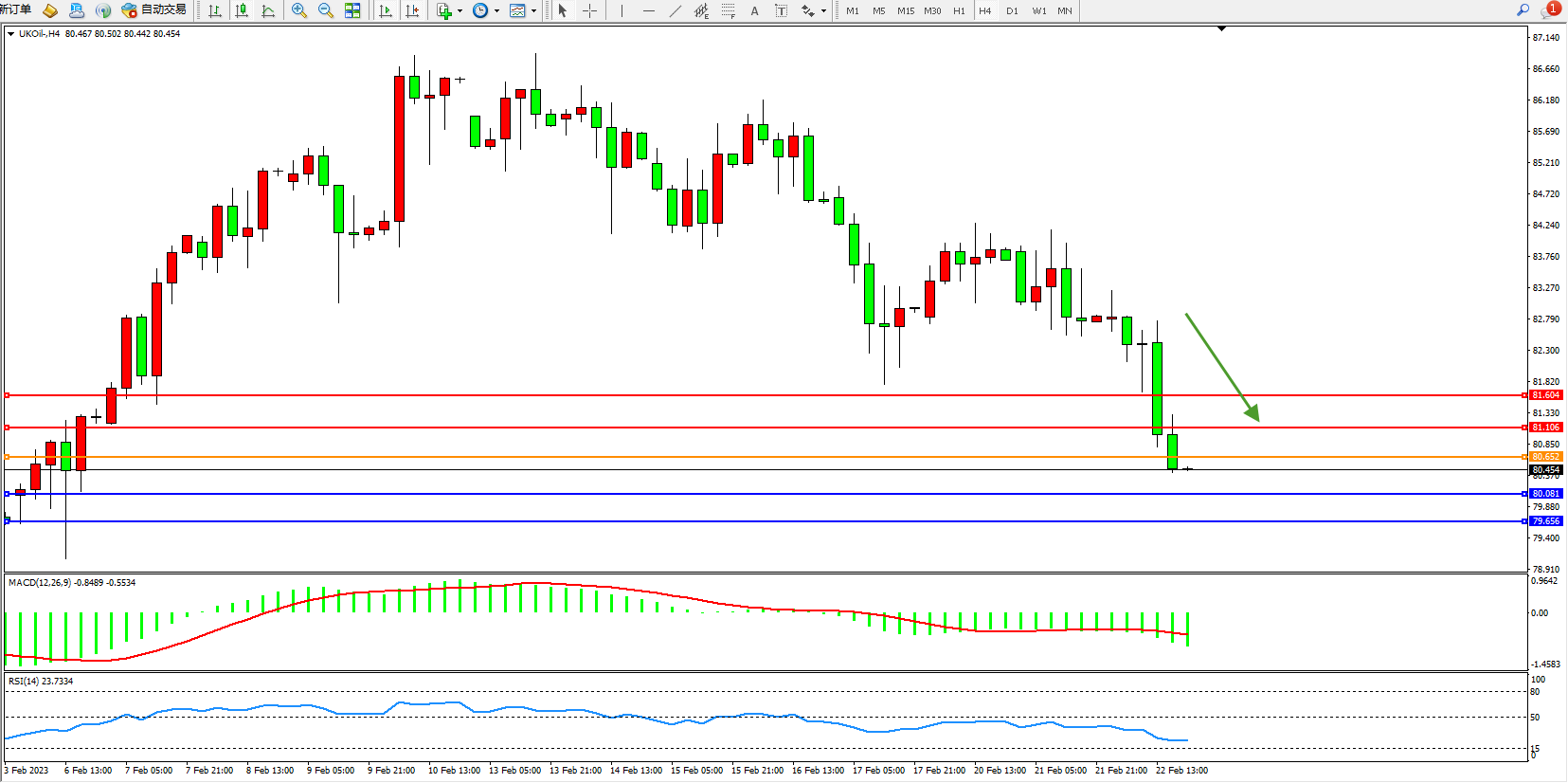Open the search magnifier at top right
1568x783 pixels.
point(1523,10)
